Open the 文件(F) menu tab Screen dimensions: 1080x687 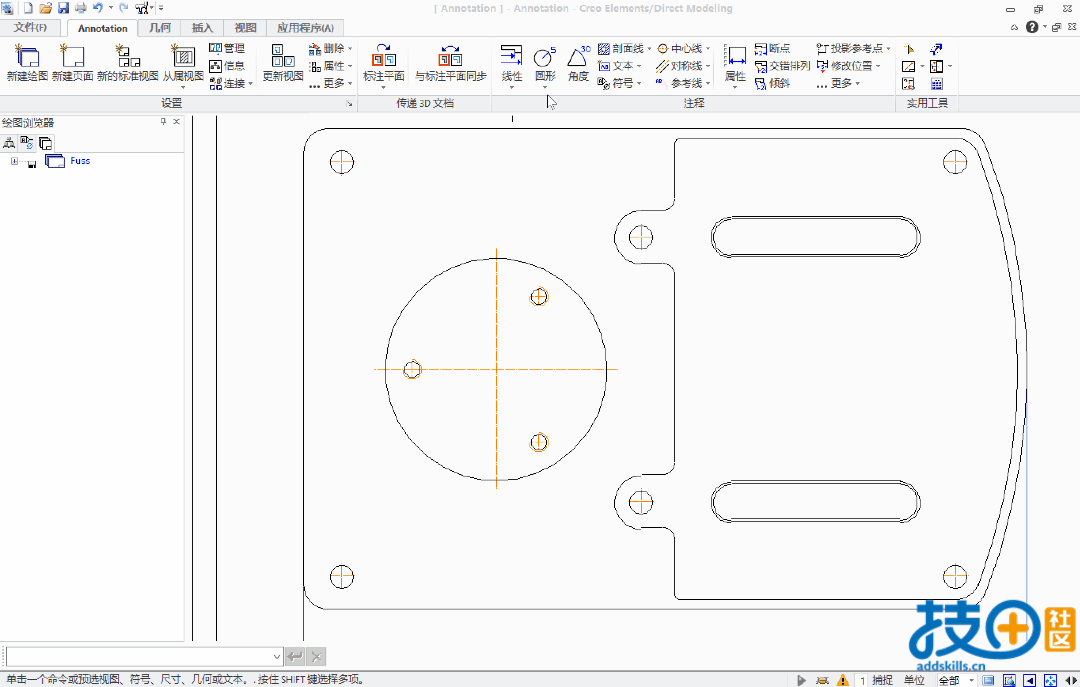pos(30,28)
